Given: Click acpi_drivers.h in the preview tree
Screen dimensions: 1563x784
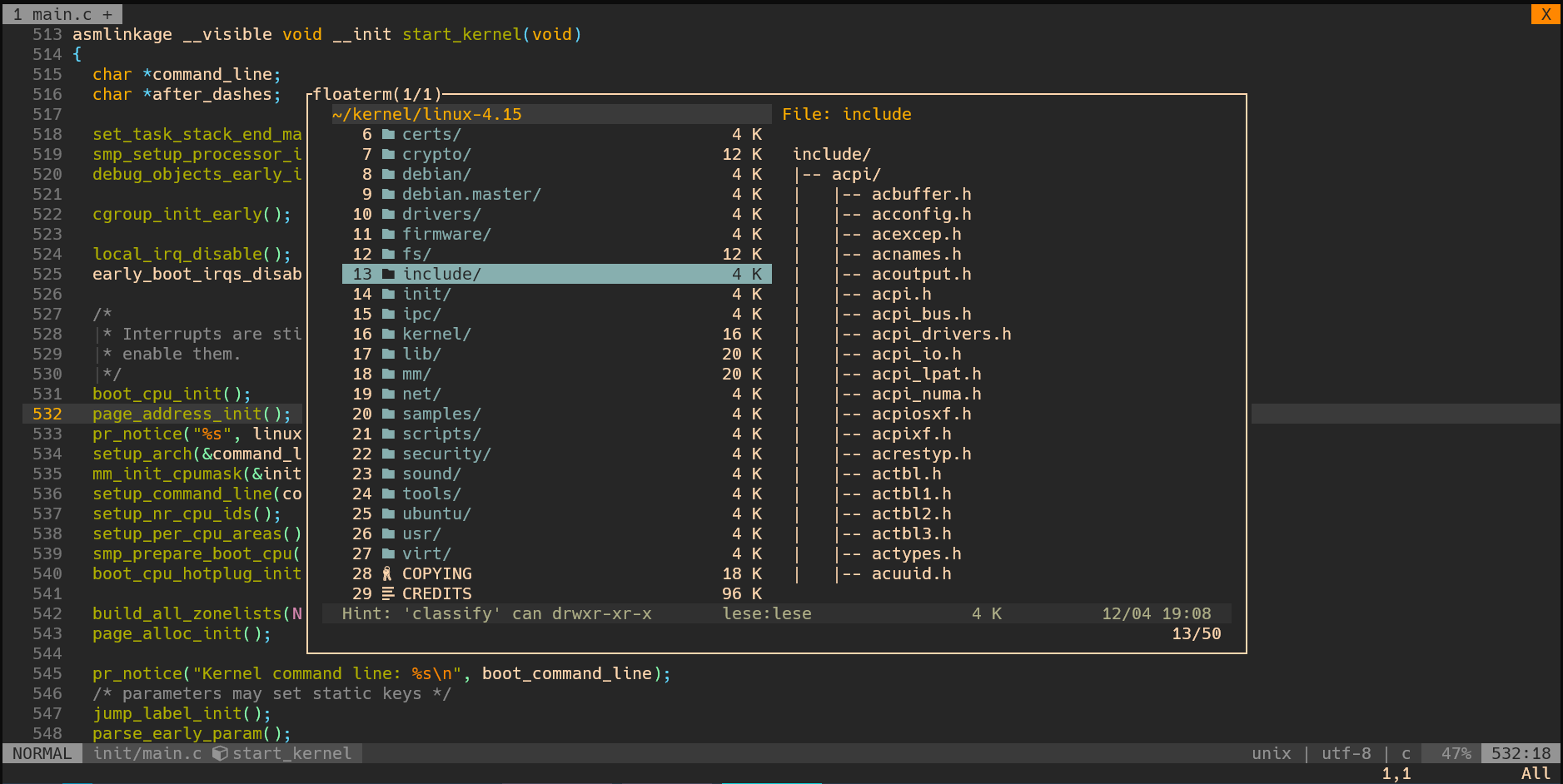Looking at the screenshot, I should [941, 334].
